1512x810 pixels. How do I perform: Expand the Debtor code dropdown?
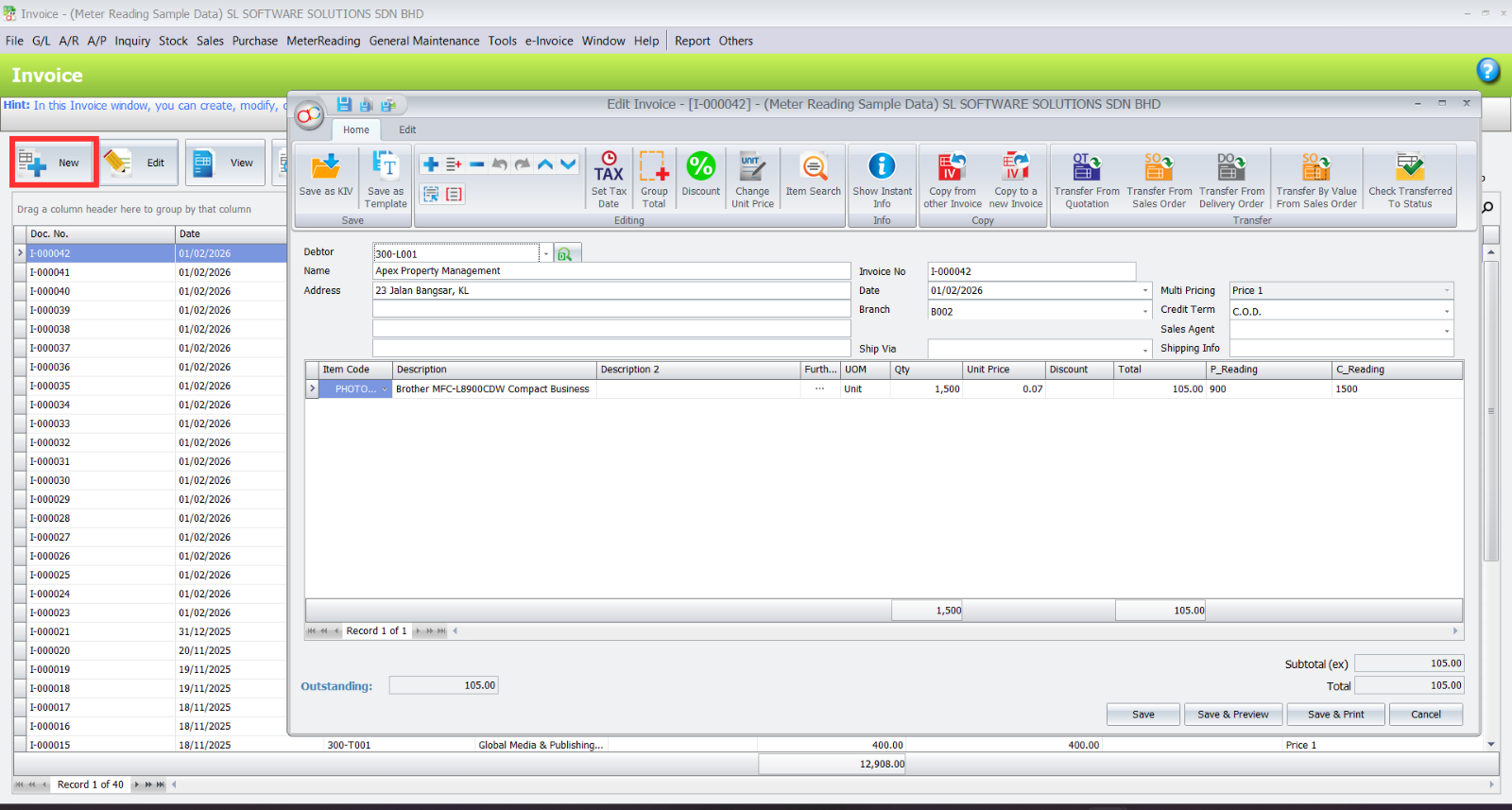(546, 253)
